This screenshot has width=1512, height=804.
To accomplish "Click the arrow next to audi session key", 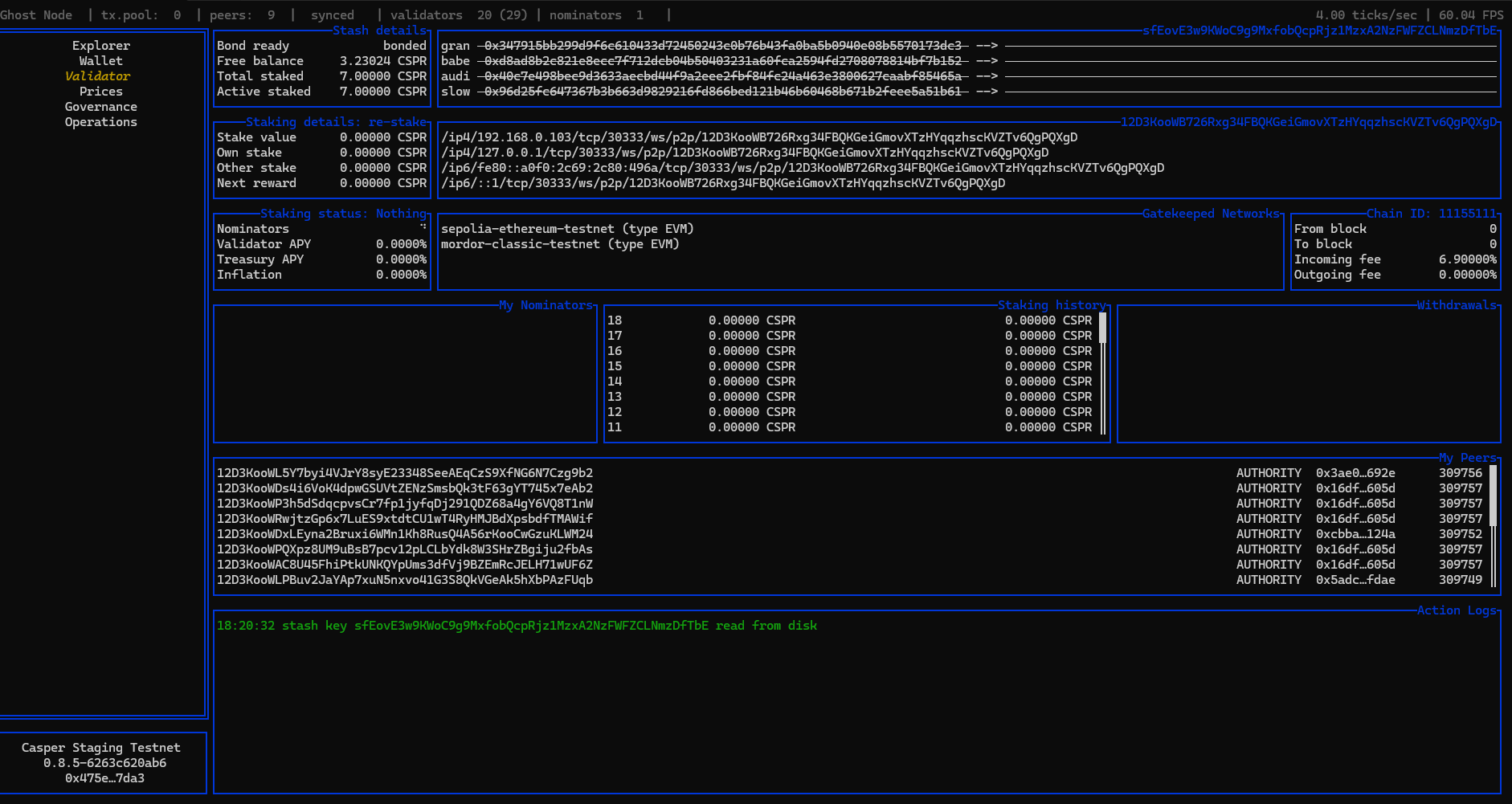I will point(987,76).
